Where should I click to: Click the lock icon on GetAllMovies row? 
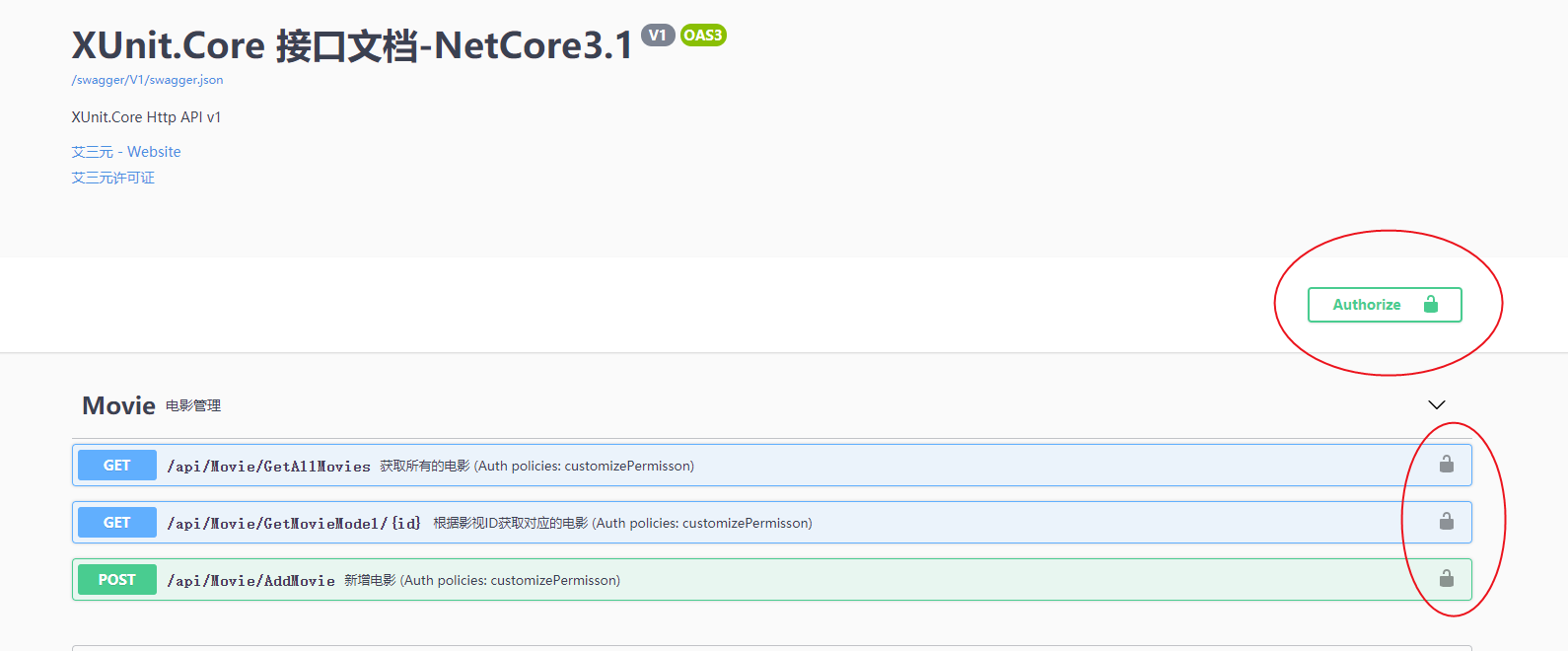[x=1447, y=464]
